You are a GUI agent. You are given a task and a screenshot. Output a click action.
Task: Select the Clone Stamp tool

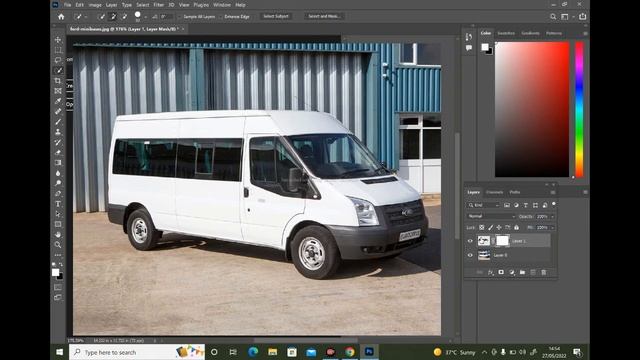pyautogui.click(x=58, y=132)
